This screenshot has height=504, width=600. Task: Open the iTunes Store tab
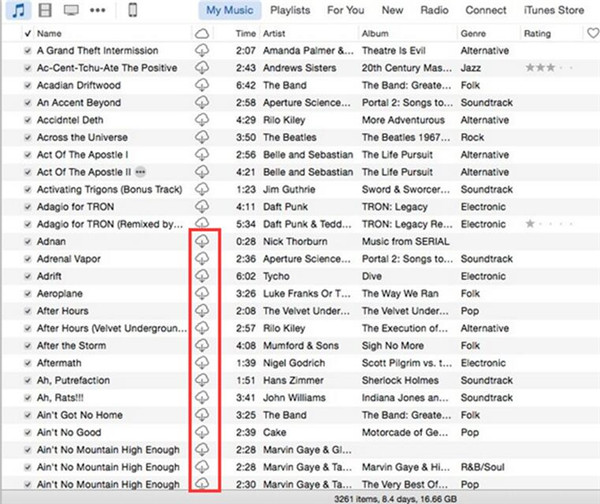(554, 10)
